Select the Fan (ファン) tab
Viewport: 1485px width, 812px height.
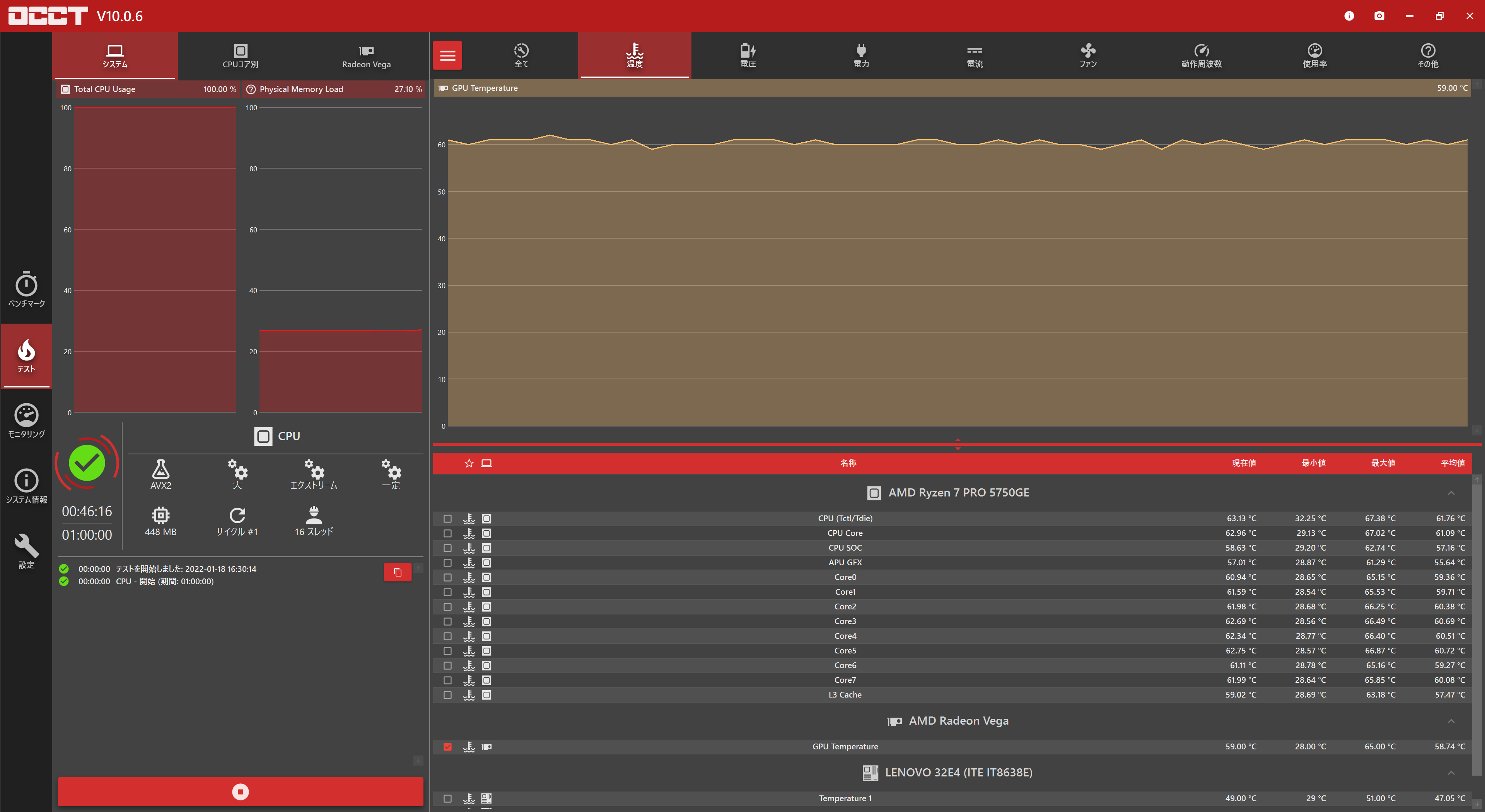point(1088,55)
